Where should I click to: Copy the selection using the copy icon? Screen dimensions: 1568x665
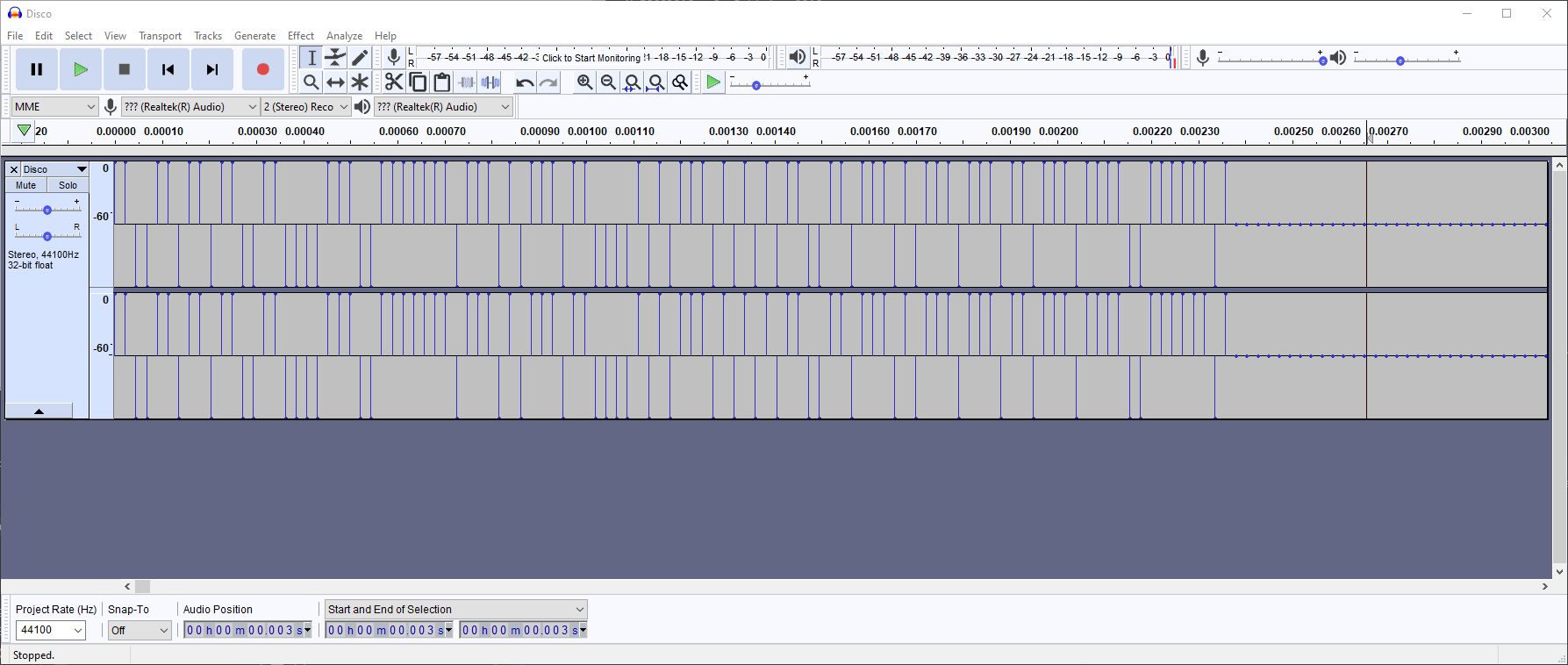click(x=419, y=82)
